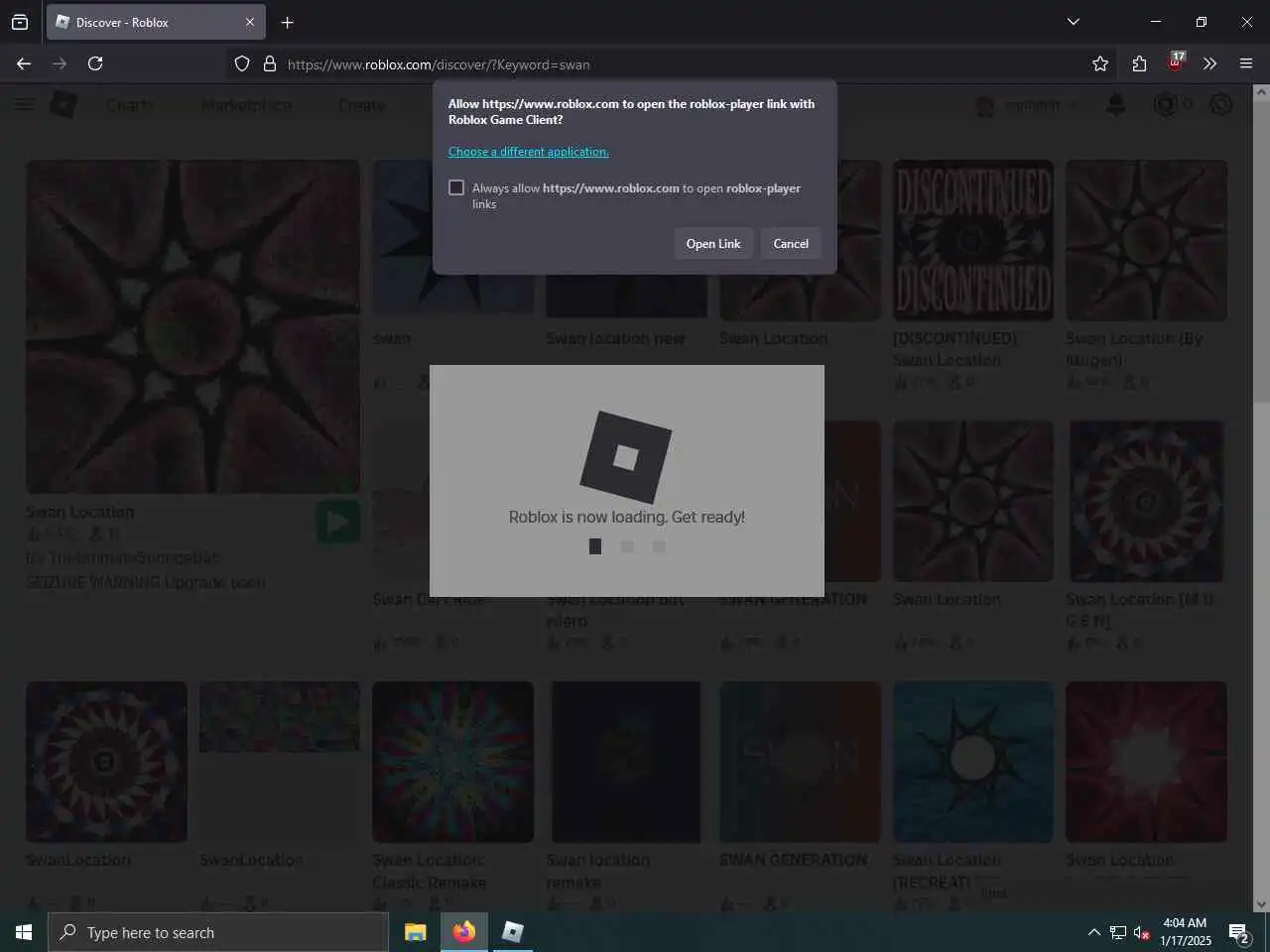Click the muted volume tray icon

tap(1142, 932)
